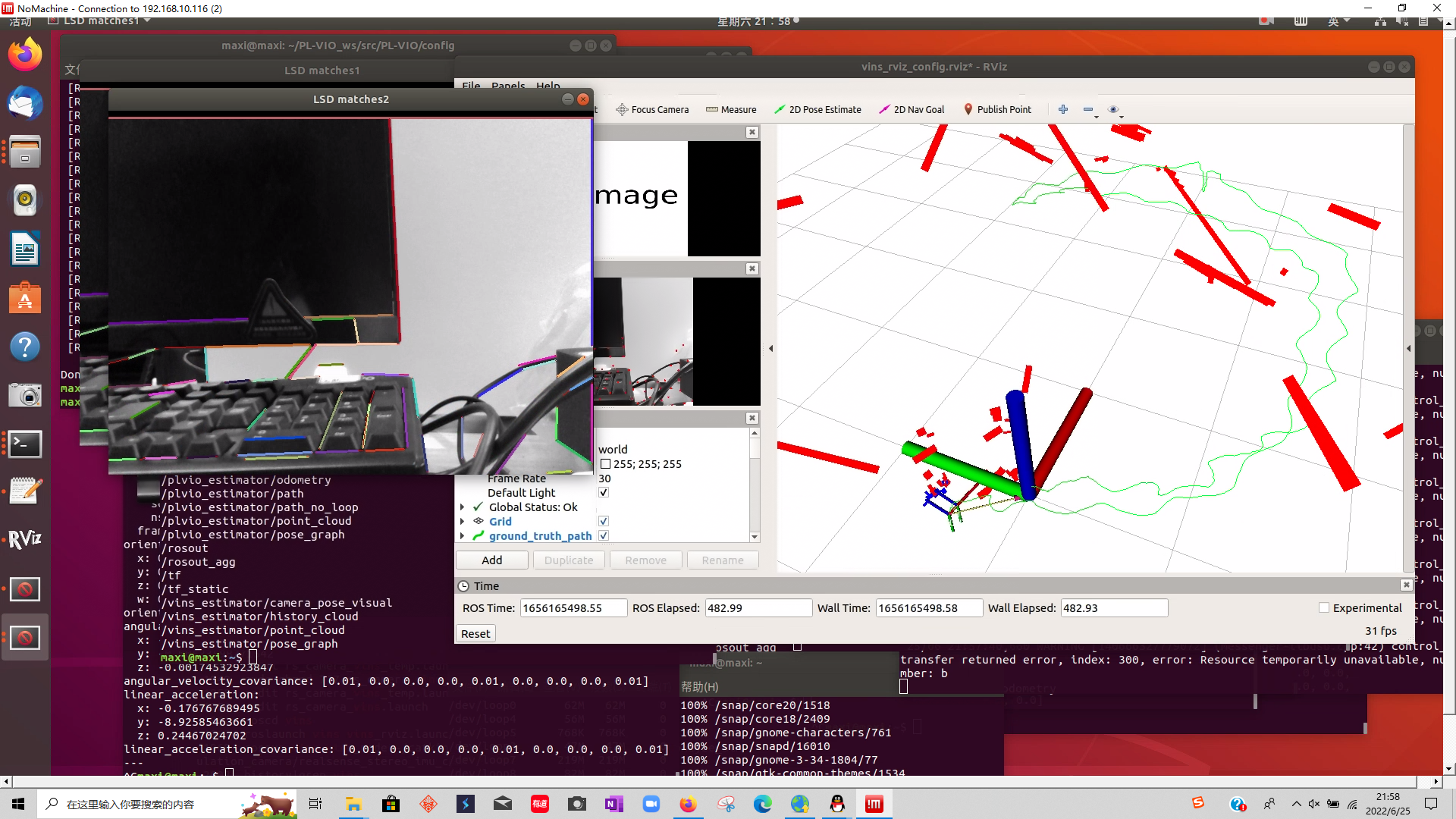The height and width of the screenshot is (819, 1456).
Task: Select the Measure tool
Action: pyautogui.click(x=731, y=109)
